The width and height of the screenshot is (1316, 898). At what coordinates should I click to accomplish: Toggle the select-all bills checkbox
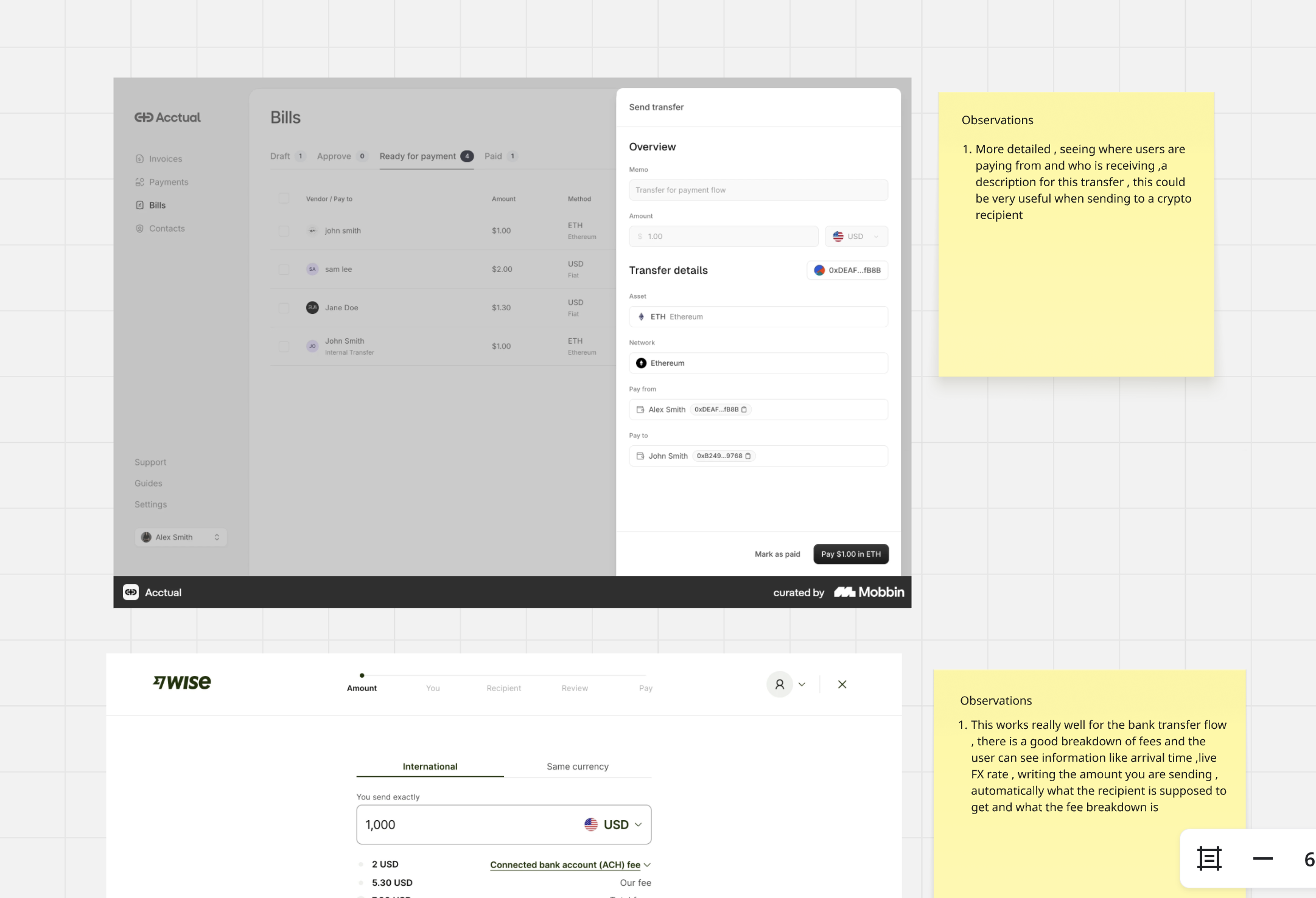click(x=284, y=198)
